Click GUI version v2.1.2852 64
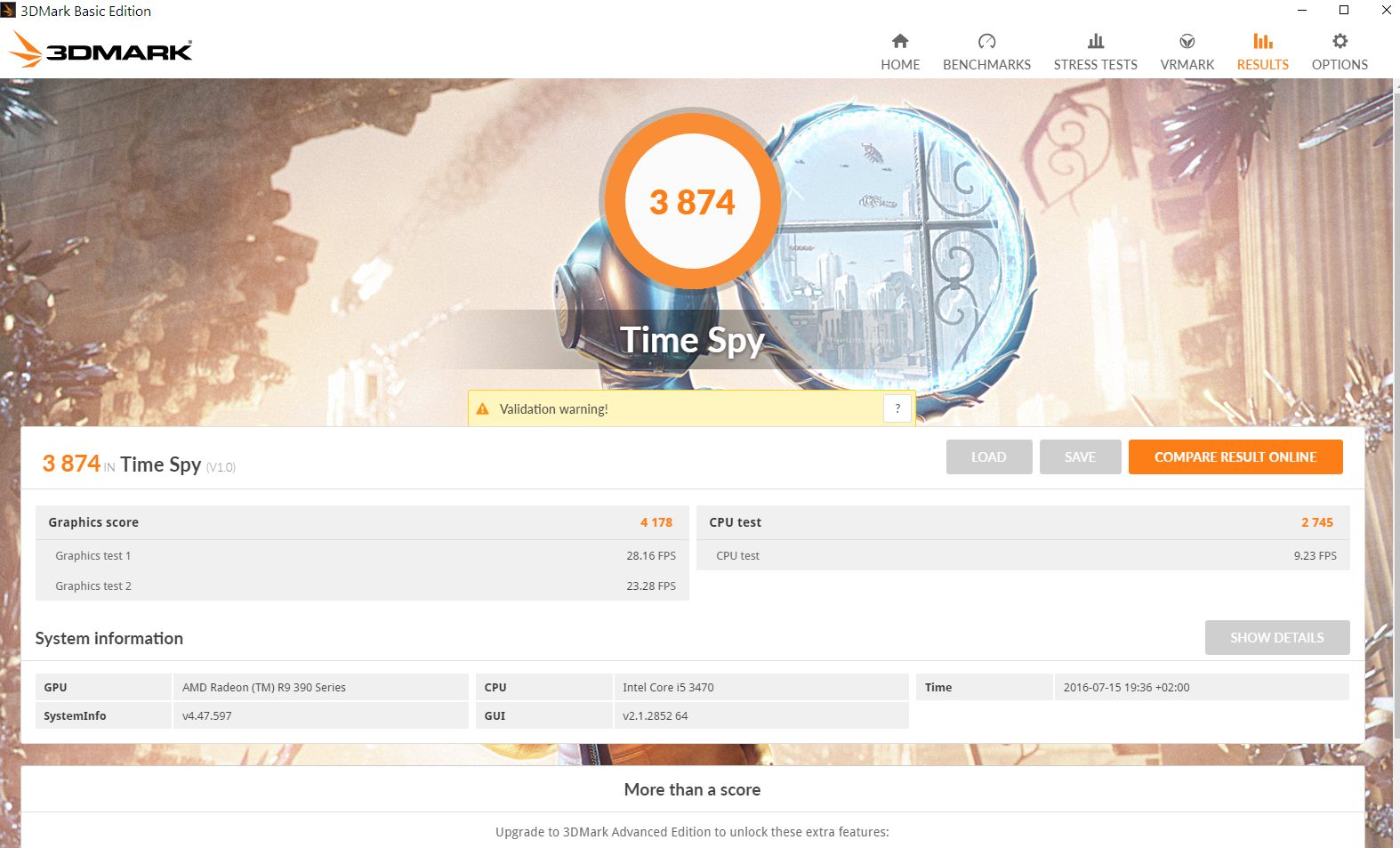 [655, 715]
